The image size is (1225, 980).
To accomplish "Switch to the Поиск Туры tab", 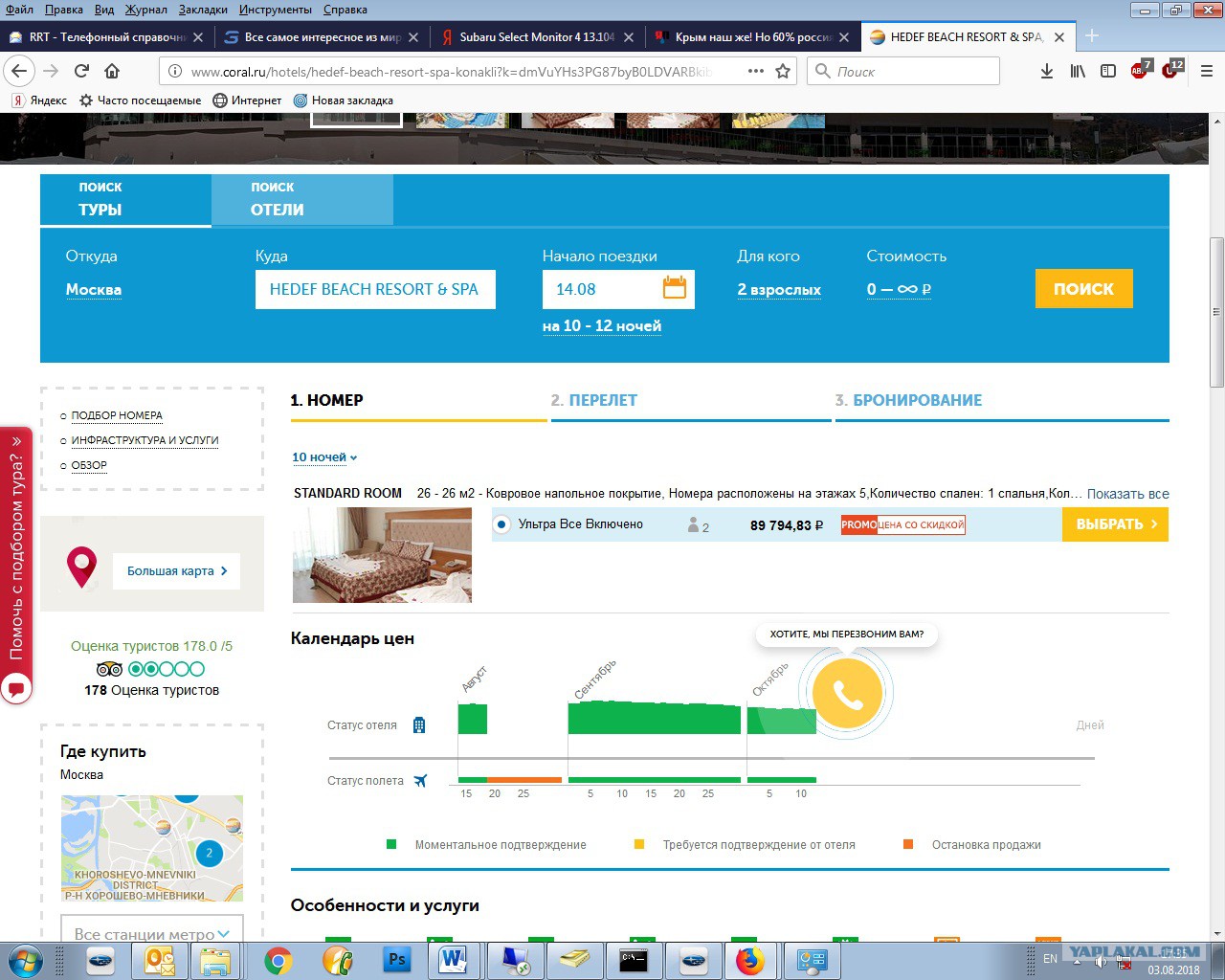I will click(x=125, y=199).
